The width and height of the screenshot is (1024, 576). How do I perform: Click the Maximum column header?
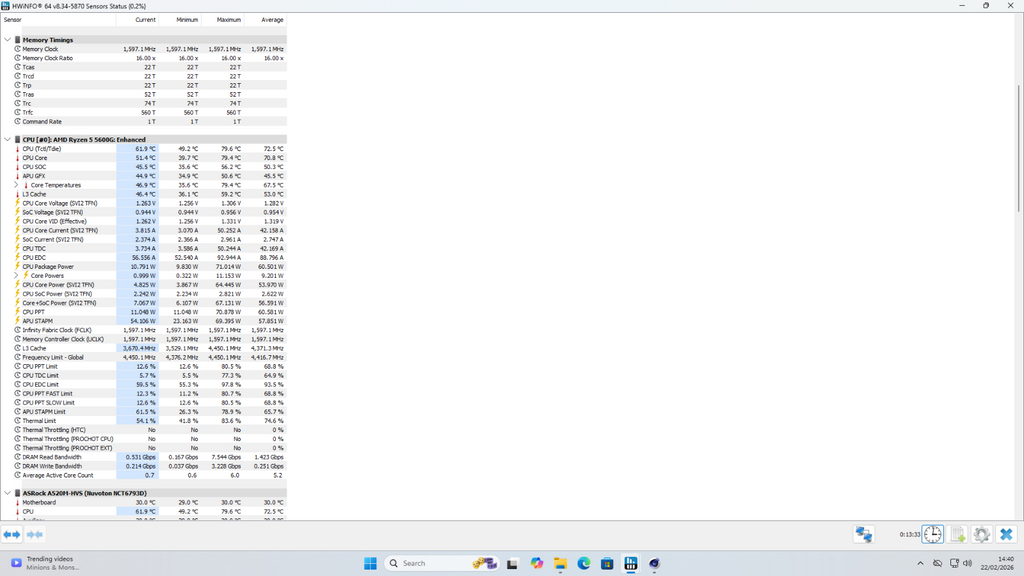(228, 19)
